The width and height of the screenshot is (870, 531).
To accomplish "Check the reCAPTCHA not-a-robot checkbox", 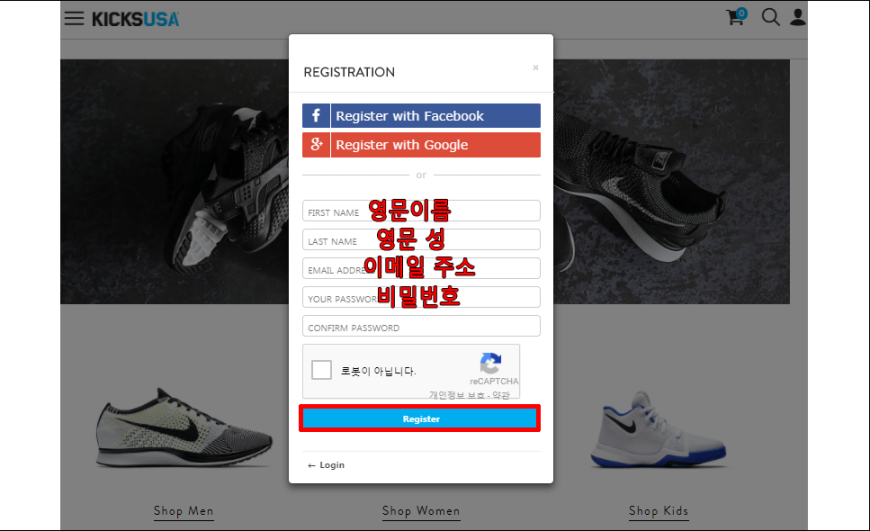I will pyautogui.click(x=321, y=370).
